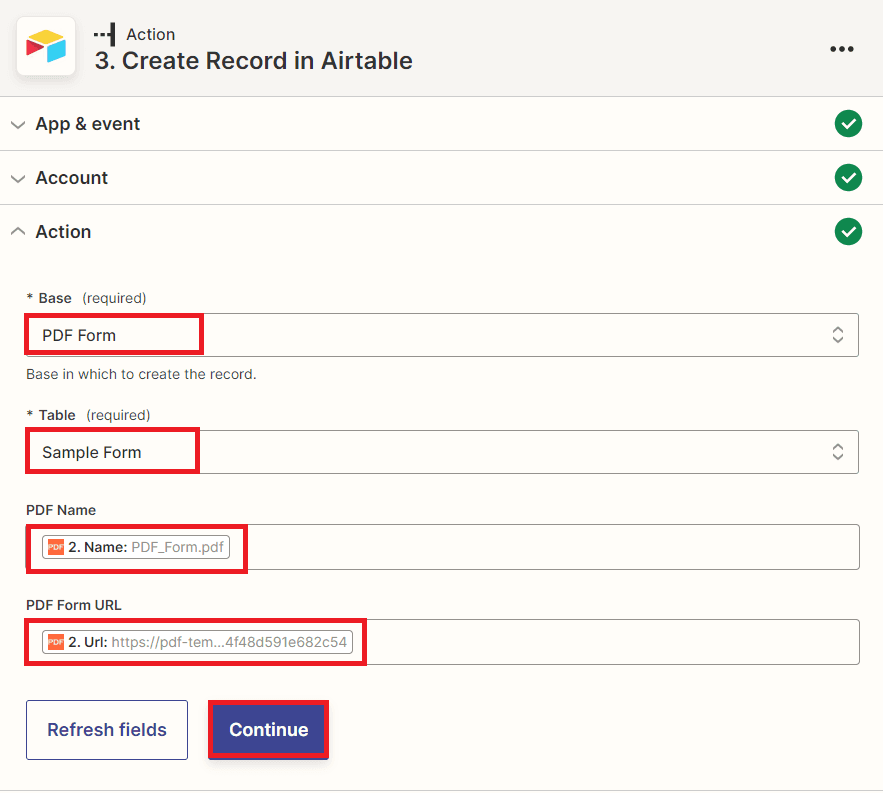Collapse the Action section
The width and height of the screenshot is (883, 793).
(x=17, y=231)
